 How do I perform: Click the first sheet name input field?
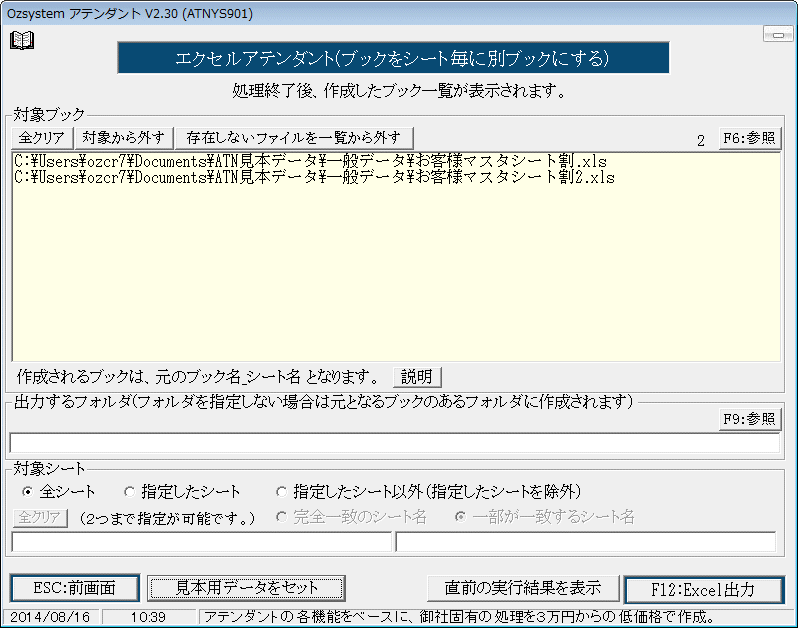click(202, 541)
